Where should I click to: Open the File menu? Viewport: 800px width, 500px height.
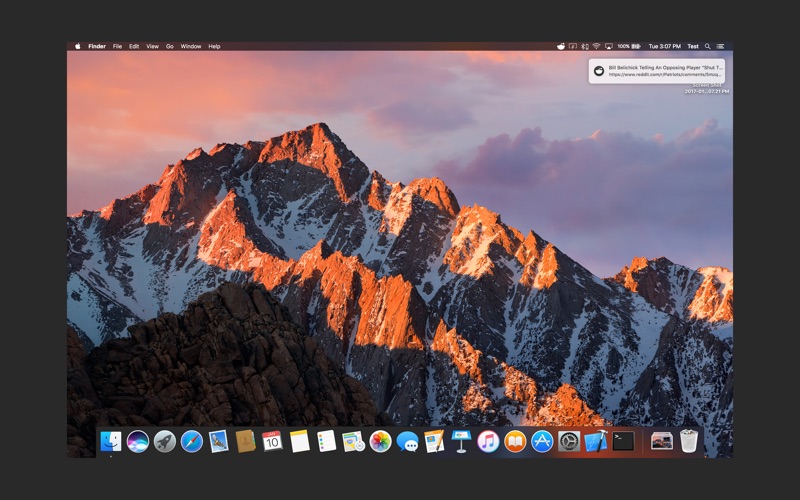pyautogui.click(x=117, y=46)
